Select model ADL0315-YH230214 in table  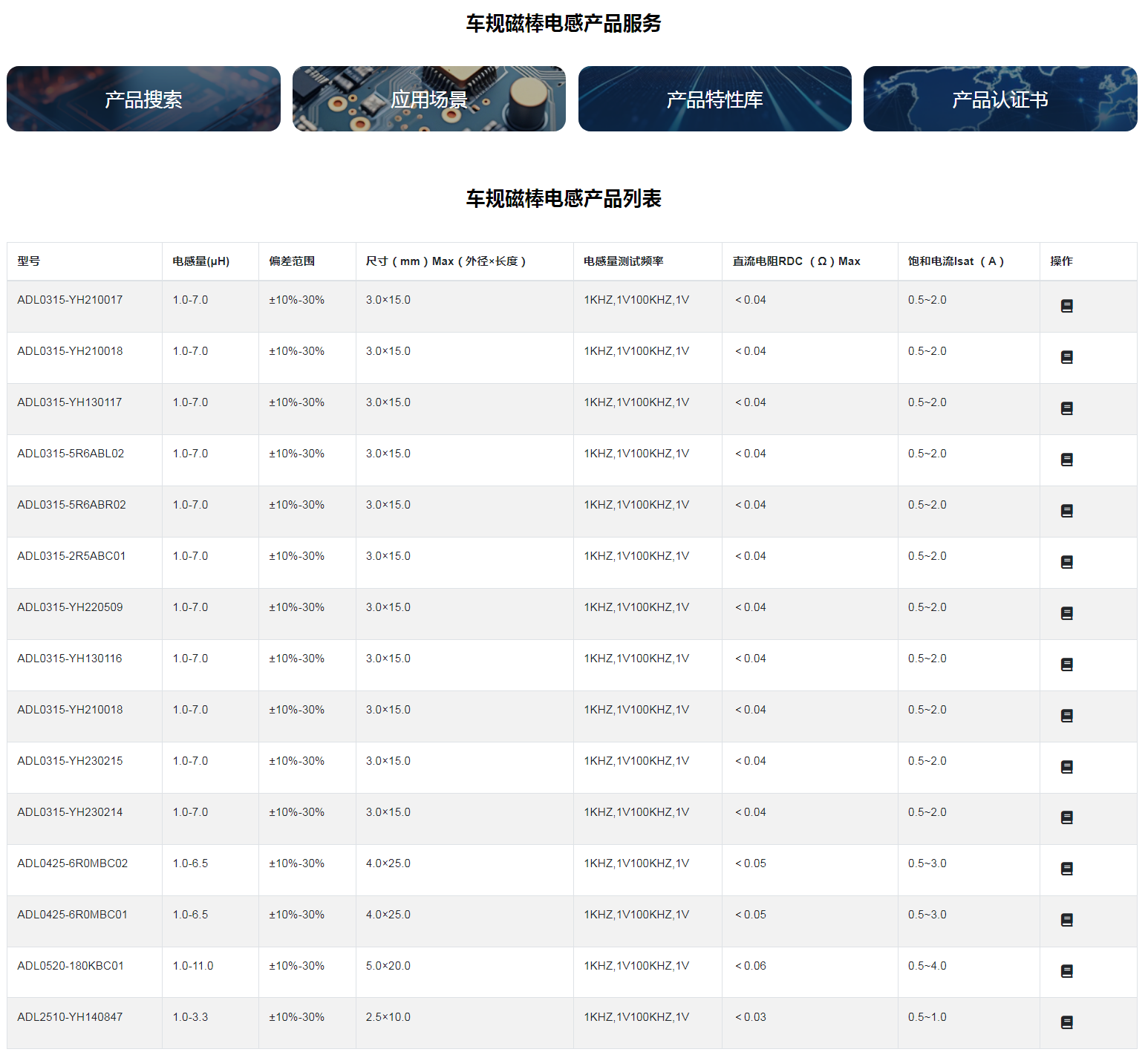pyautogui.click(x=70, y=812)
